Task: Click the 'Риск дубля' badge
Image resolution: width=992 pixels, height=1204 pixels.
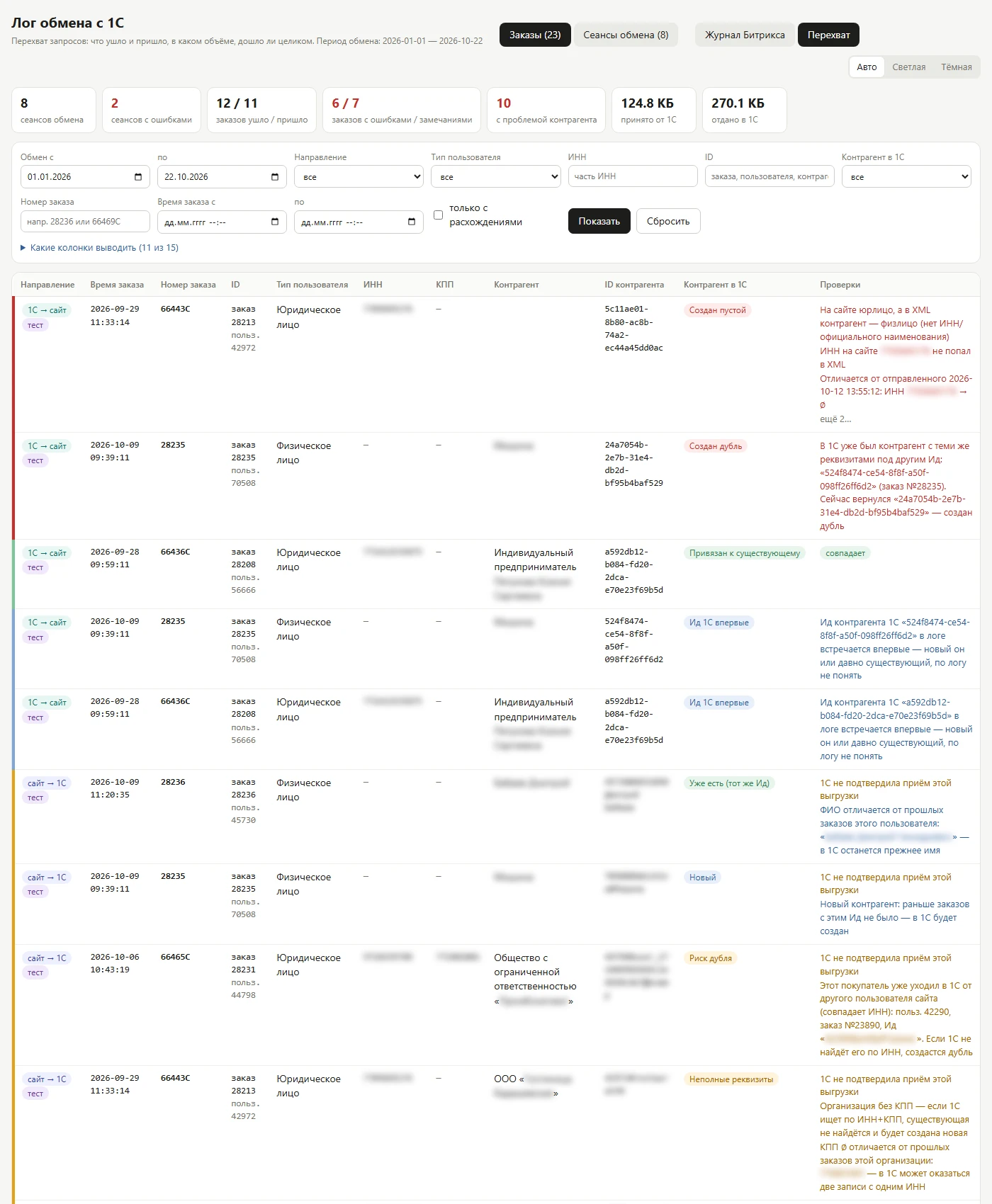Action: click(711, 958)
